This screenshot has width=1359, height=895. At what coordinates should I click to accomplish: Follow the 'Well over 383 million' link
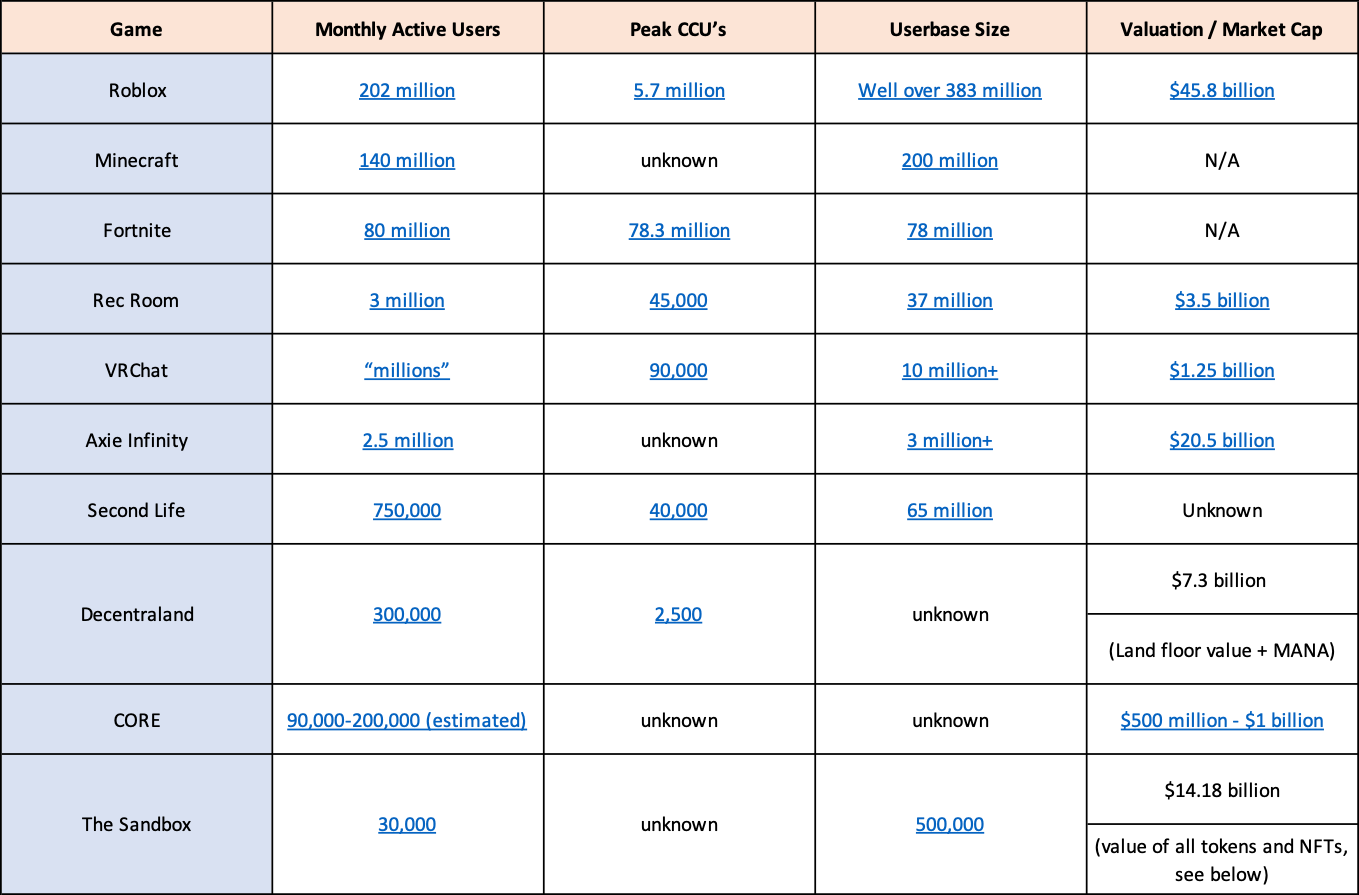point(950,90)
